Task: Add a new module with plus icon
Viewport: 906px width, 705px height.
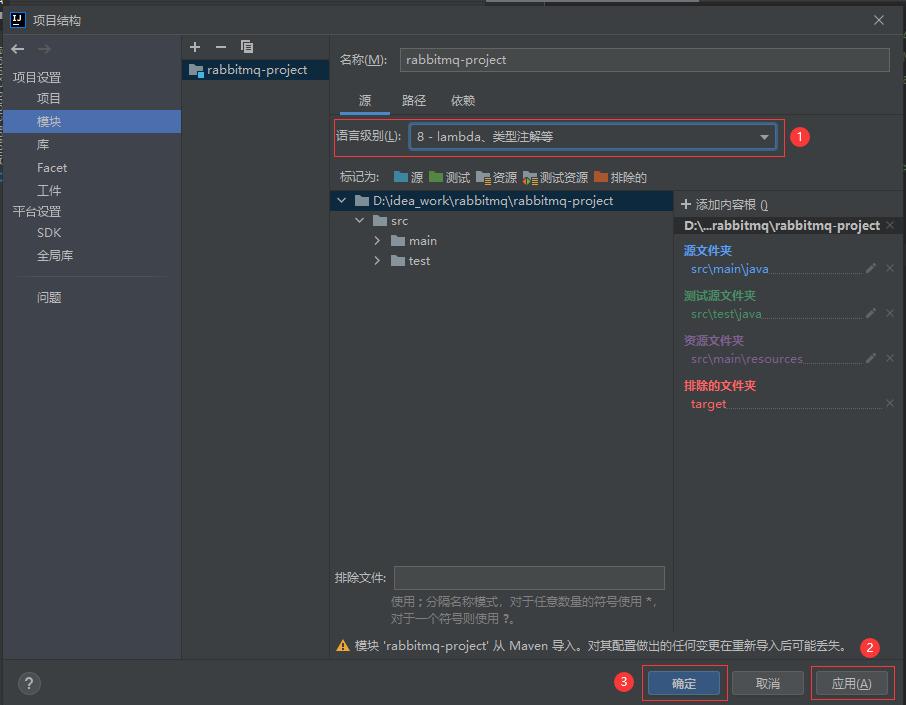Action: (x=195, y=47)
